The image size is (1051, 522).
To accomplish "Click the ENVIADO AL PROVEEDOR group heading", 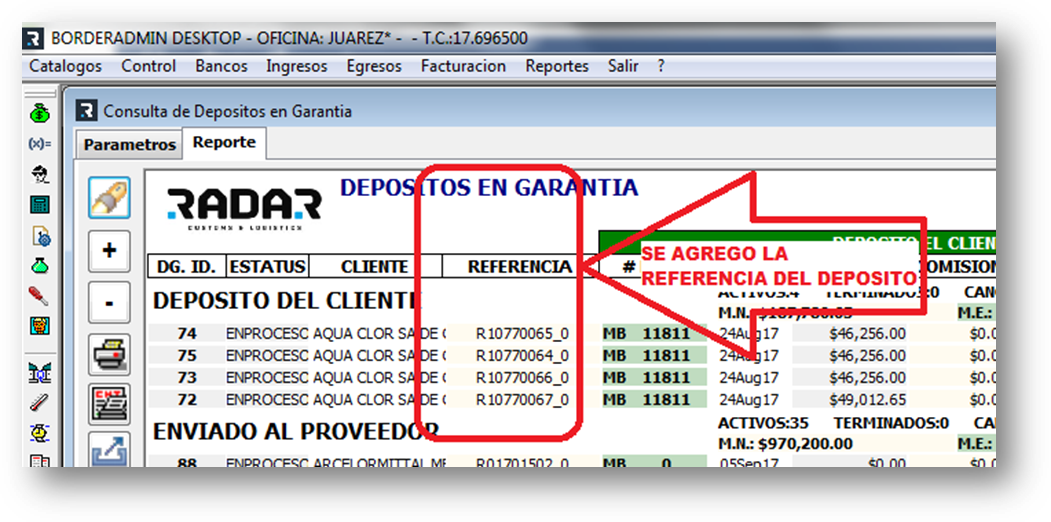I will pyautogui.click(x=296, y=433).
